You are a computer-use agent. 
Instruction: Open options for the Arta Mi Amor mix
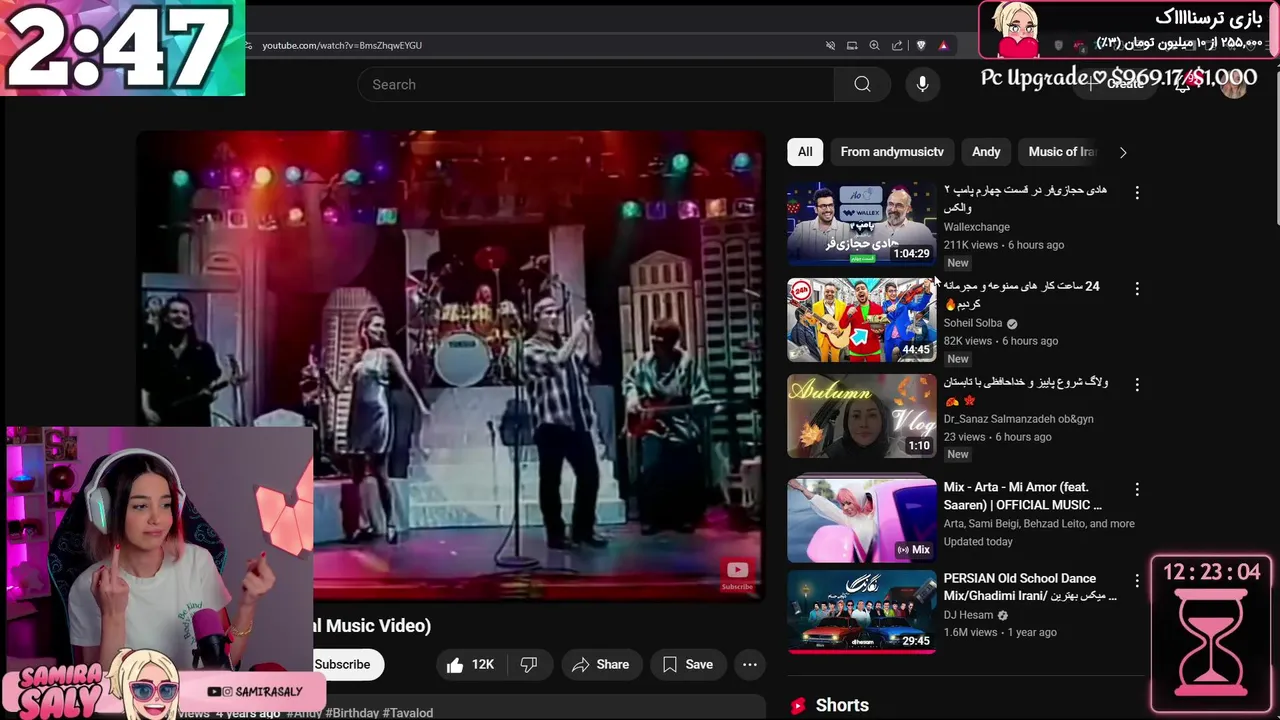click(1137, 489)
